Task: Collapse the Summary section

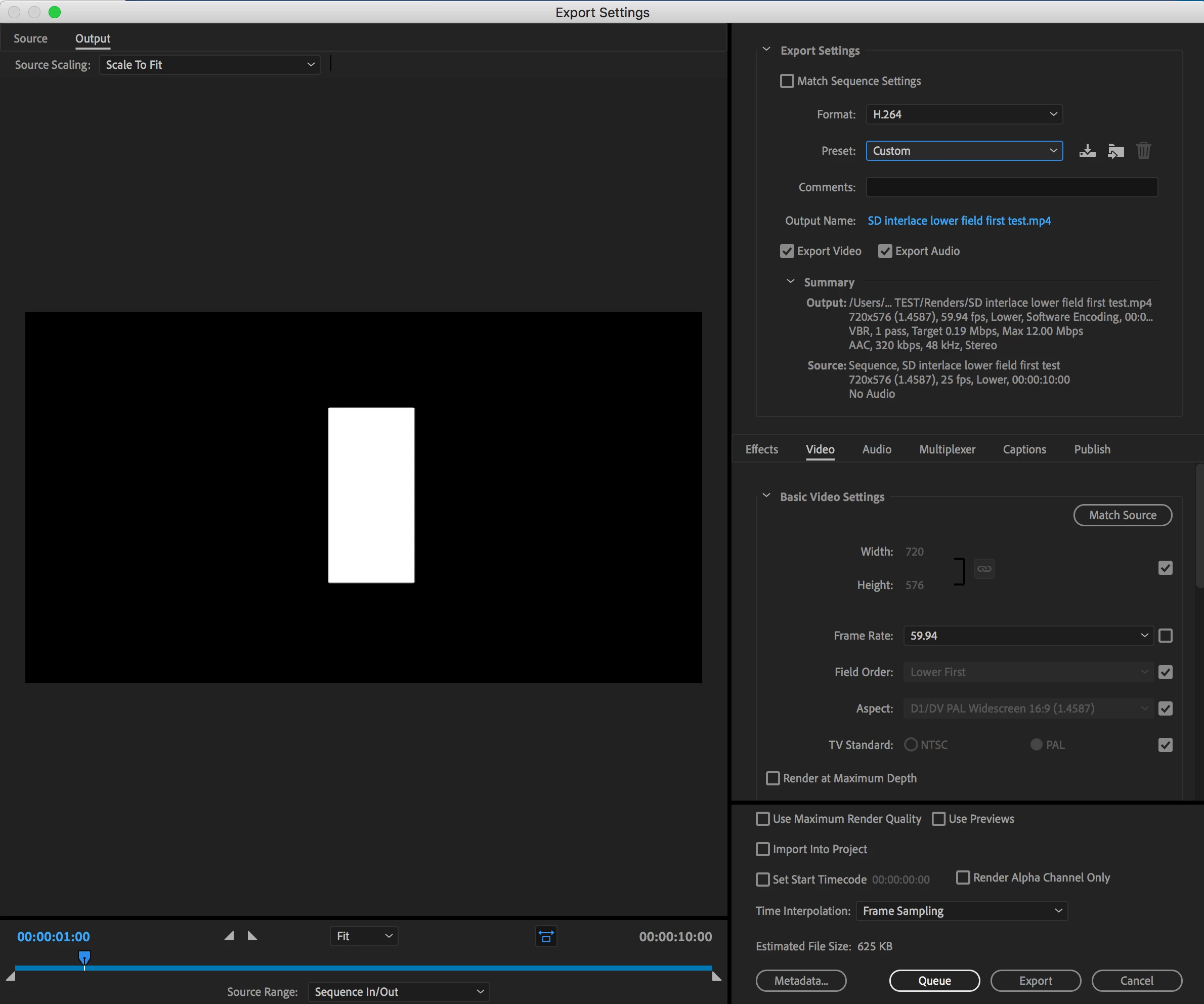Action: tap(791, 281)
